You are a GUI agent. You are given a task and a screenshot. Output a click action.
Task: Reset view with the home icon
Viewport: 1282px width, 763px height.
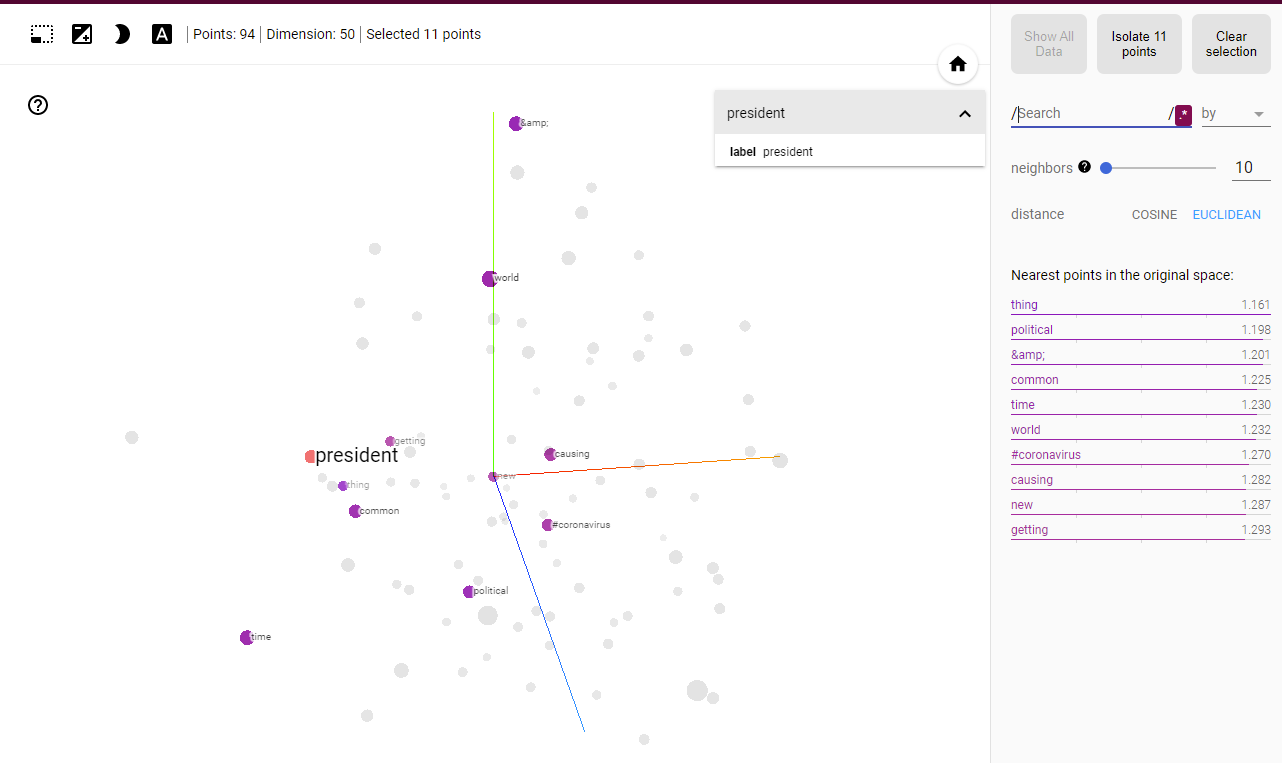click(x=957, y=64)
